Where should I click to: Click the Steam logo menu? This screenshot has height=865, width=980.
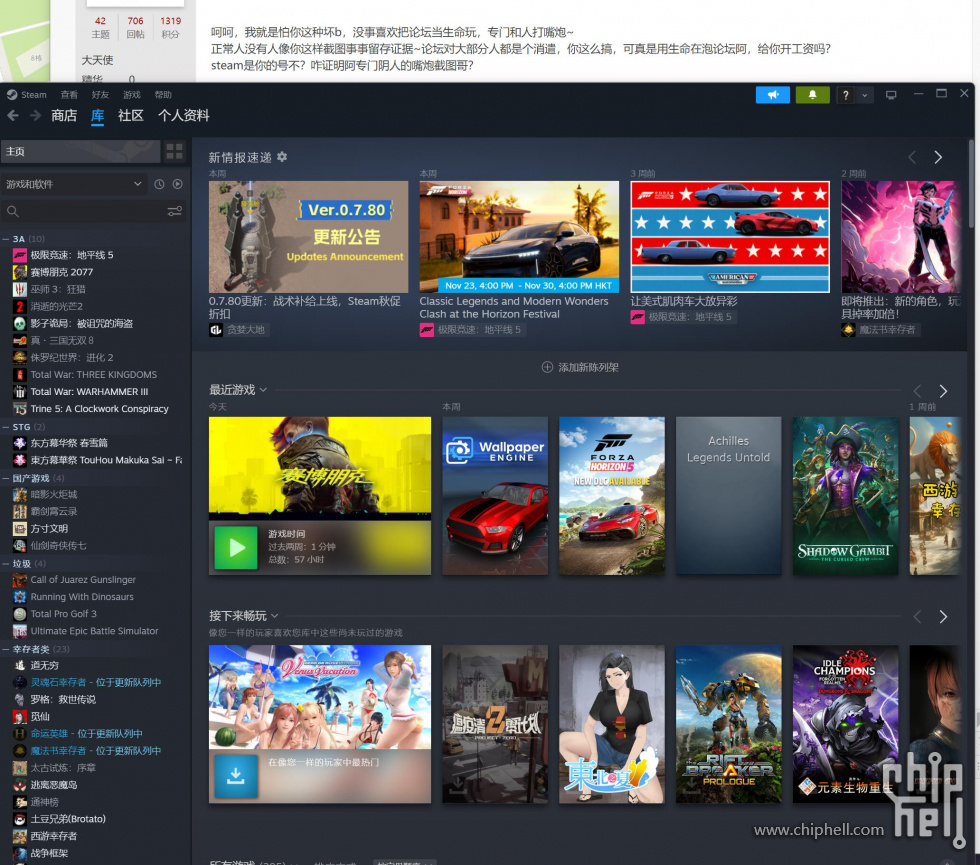[26, 95]
